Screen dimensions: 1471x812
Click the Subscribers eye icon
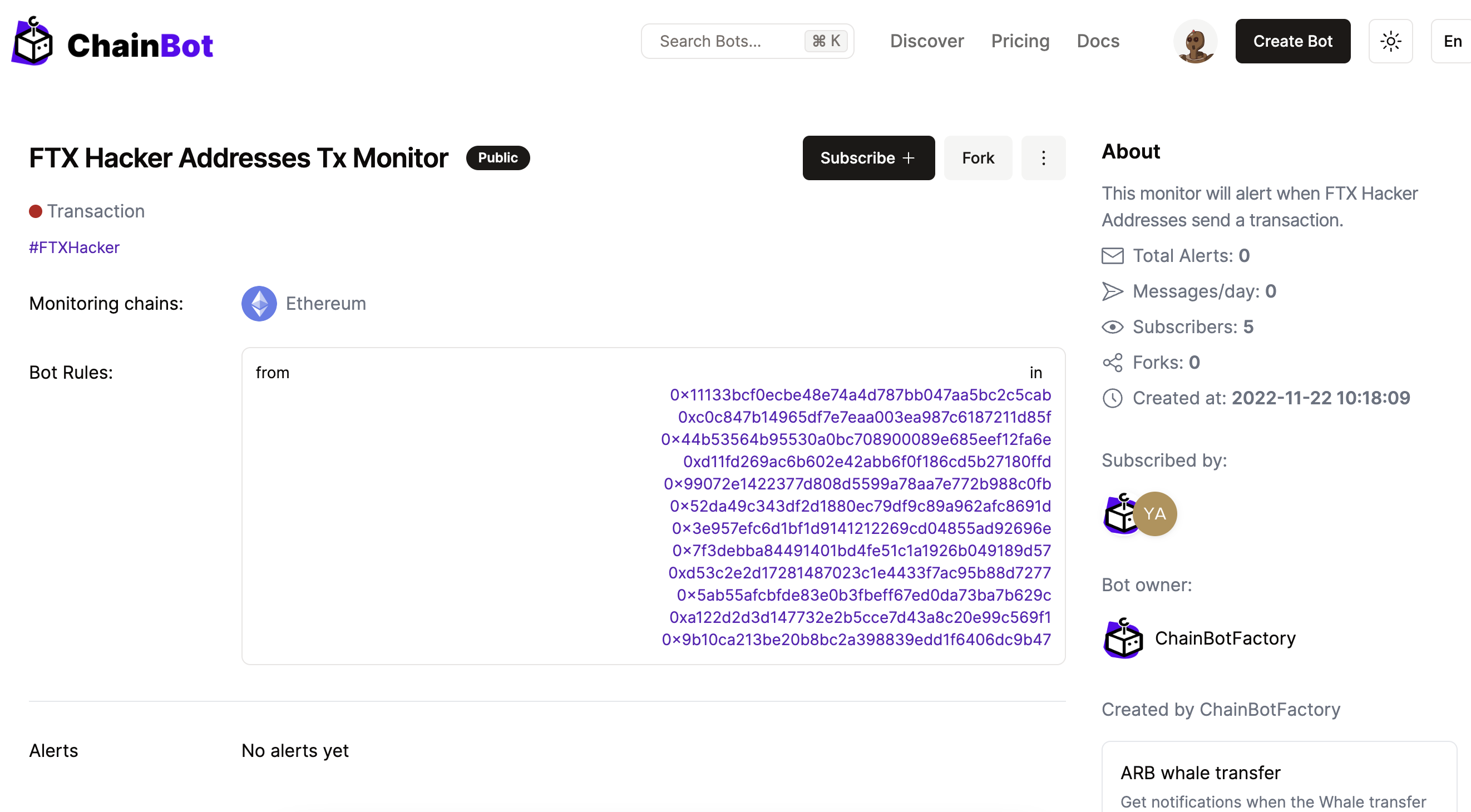click(x=1112, y=327)
